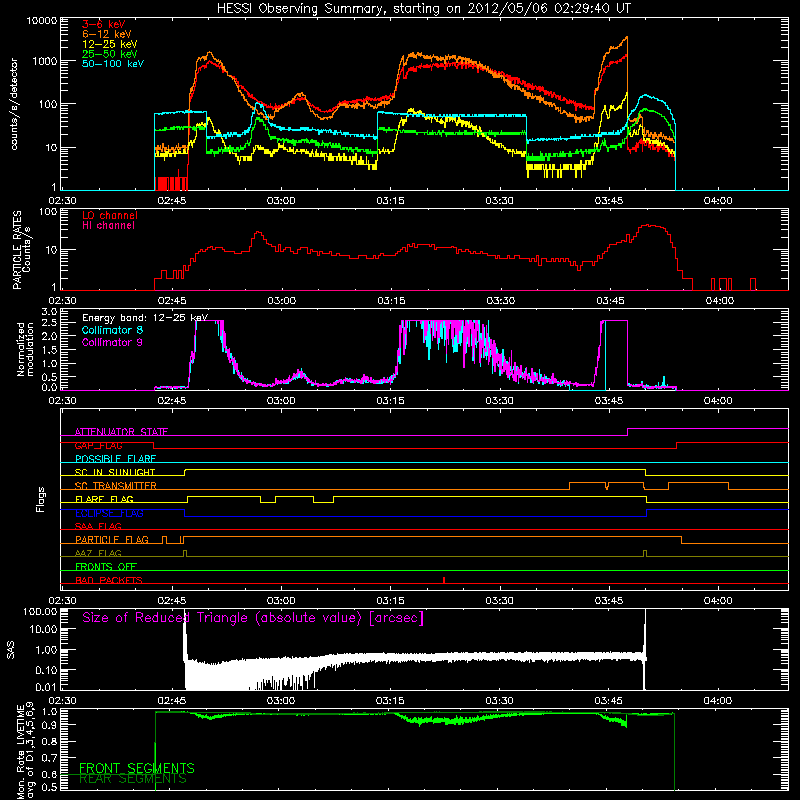The height and width of the screenshot is (800, 800).
Task: Click the POSSIBLE_FLARE flag label
Action: pyautogui.click(x=115, y=459)
